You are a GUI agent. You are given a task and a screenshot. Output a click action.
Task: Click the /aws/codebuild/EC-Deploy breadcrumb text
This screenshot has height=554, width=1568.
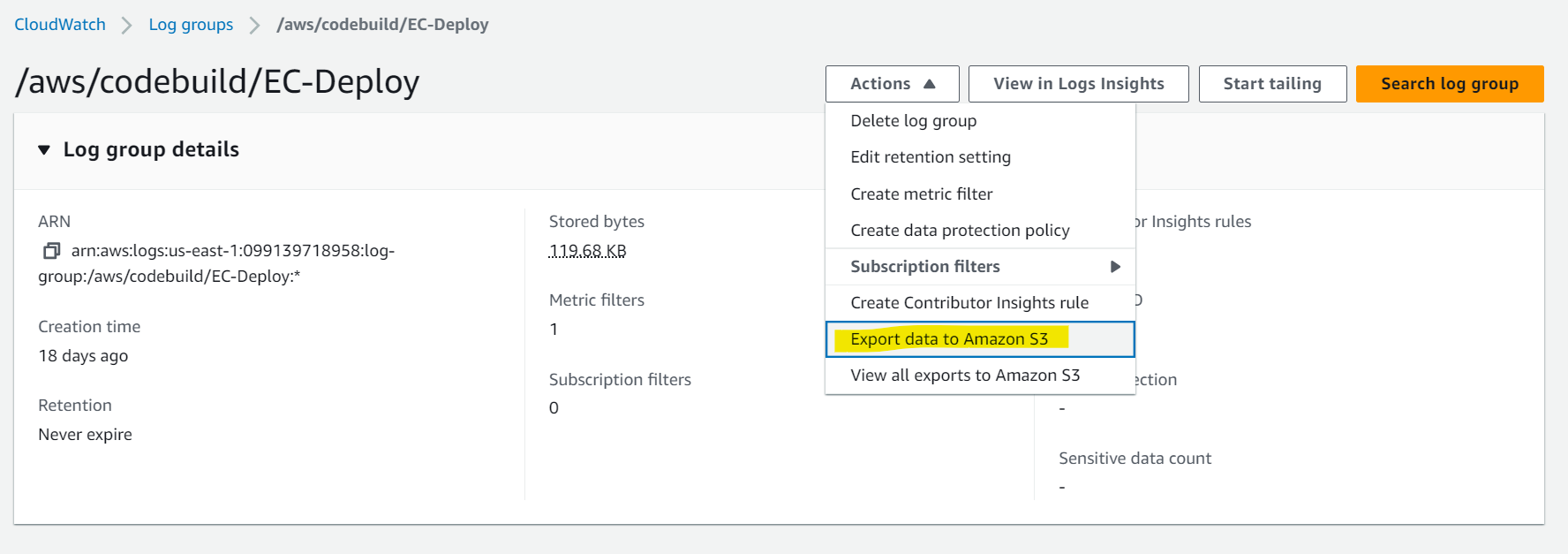pos(382,25)
